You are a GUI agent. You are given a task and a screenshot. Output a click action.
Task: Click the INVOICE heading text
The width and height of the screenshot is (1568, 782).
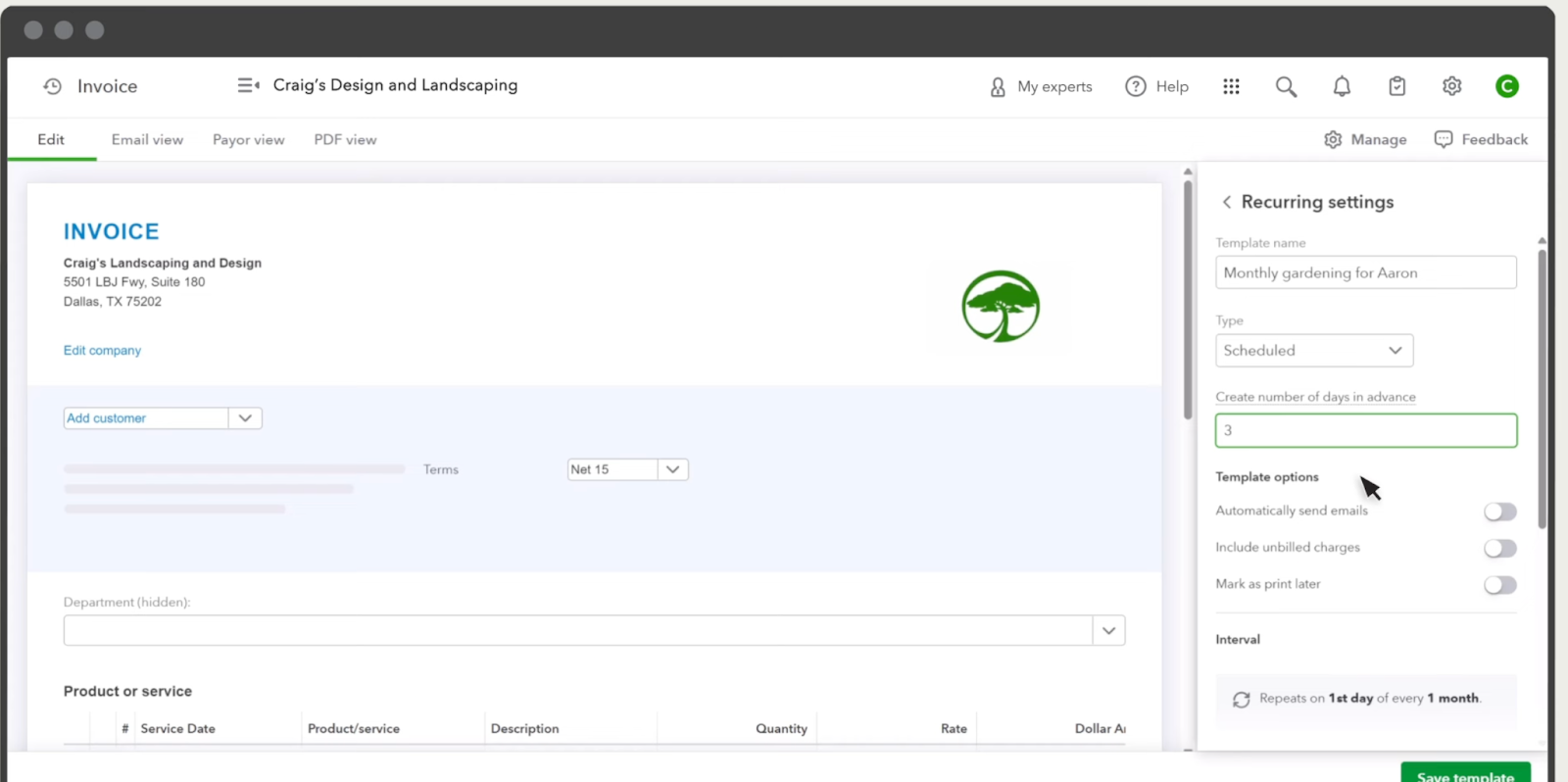click(111, 231)
